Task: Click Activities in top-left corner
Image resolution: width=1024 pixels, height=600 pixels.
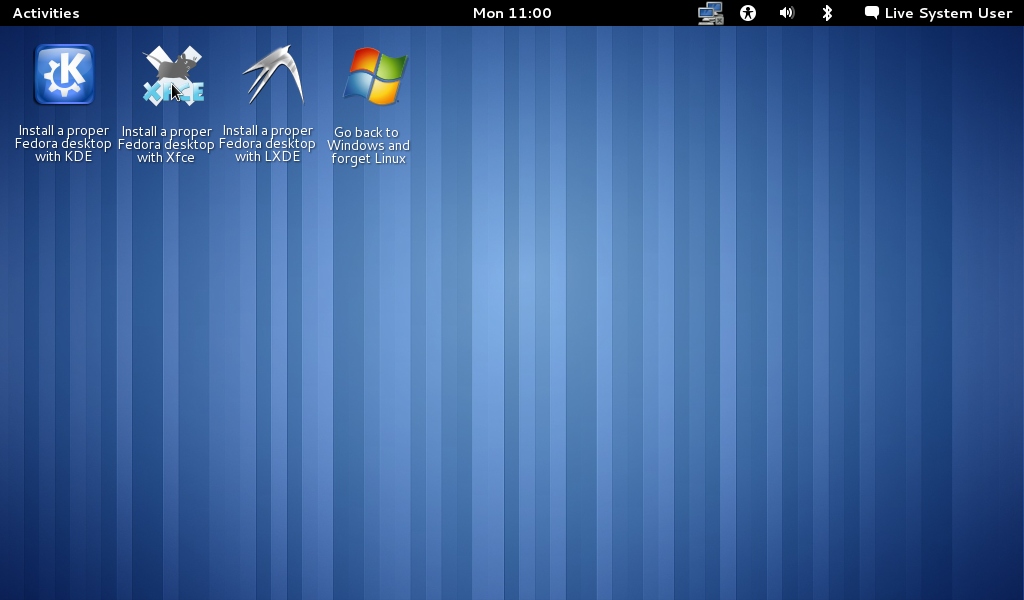Action: click(x=45, y=13)
